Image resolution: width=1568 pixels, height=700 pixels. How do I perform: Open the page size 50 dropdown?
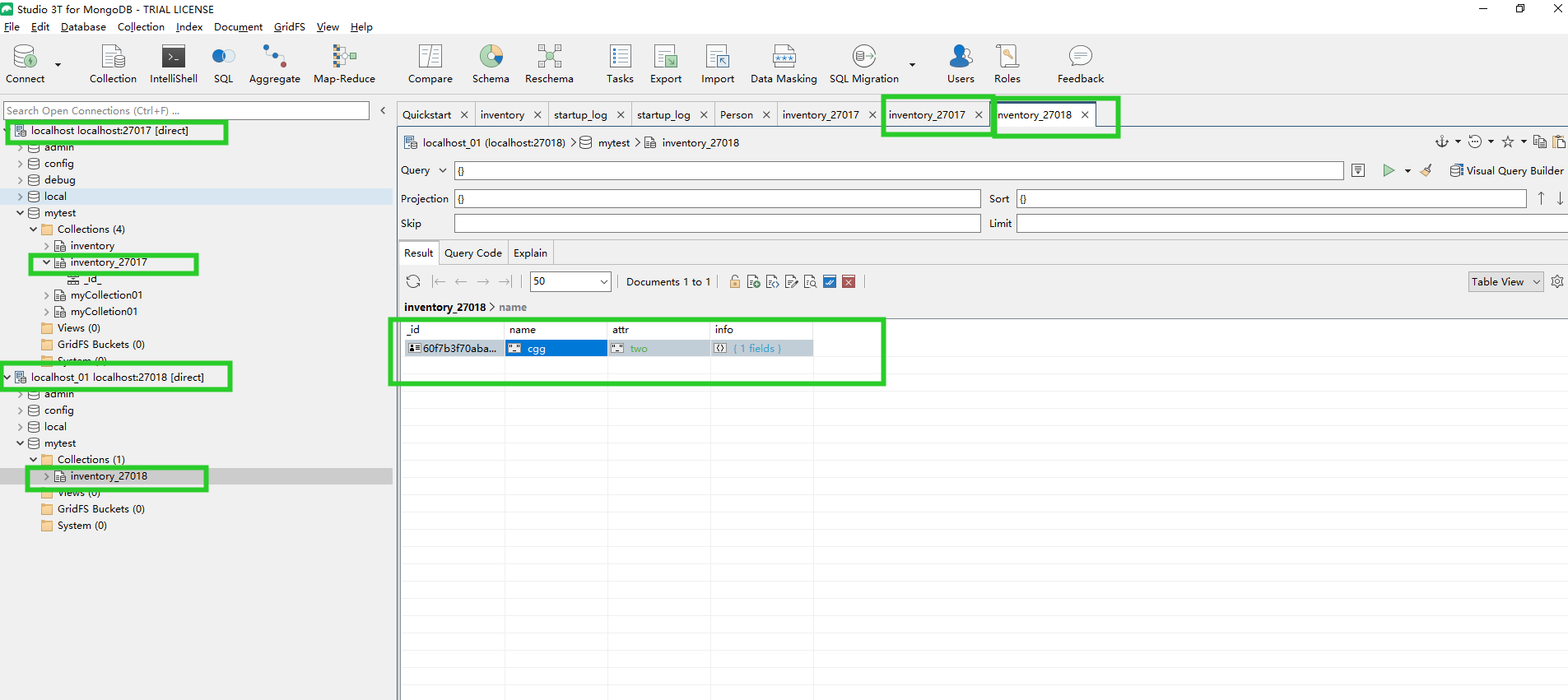(x=570, y=281)
